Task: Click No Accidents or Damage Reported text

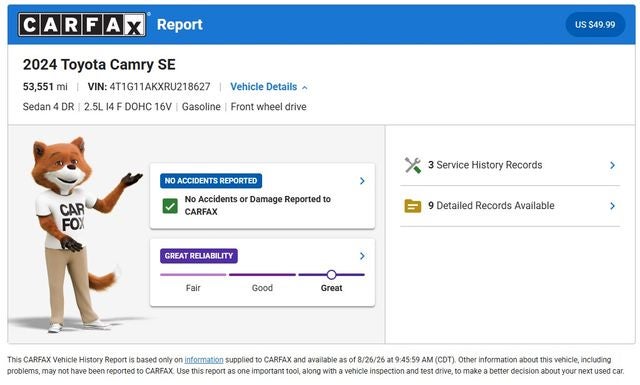Action: pos(258,205)
